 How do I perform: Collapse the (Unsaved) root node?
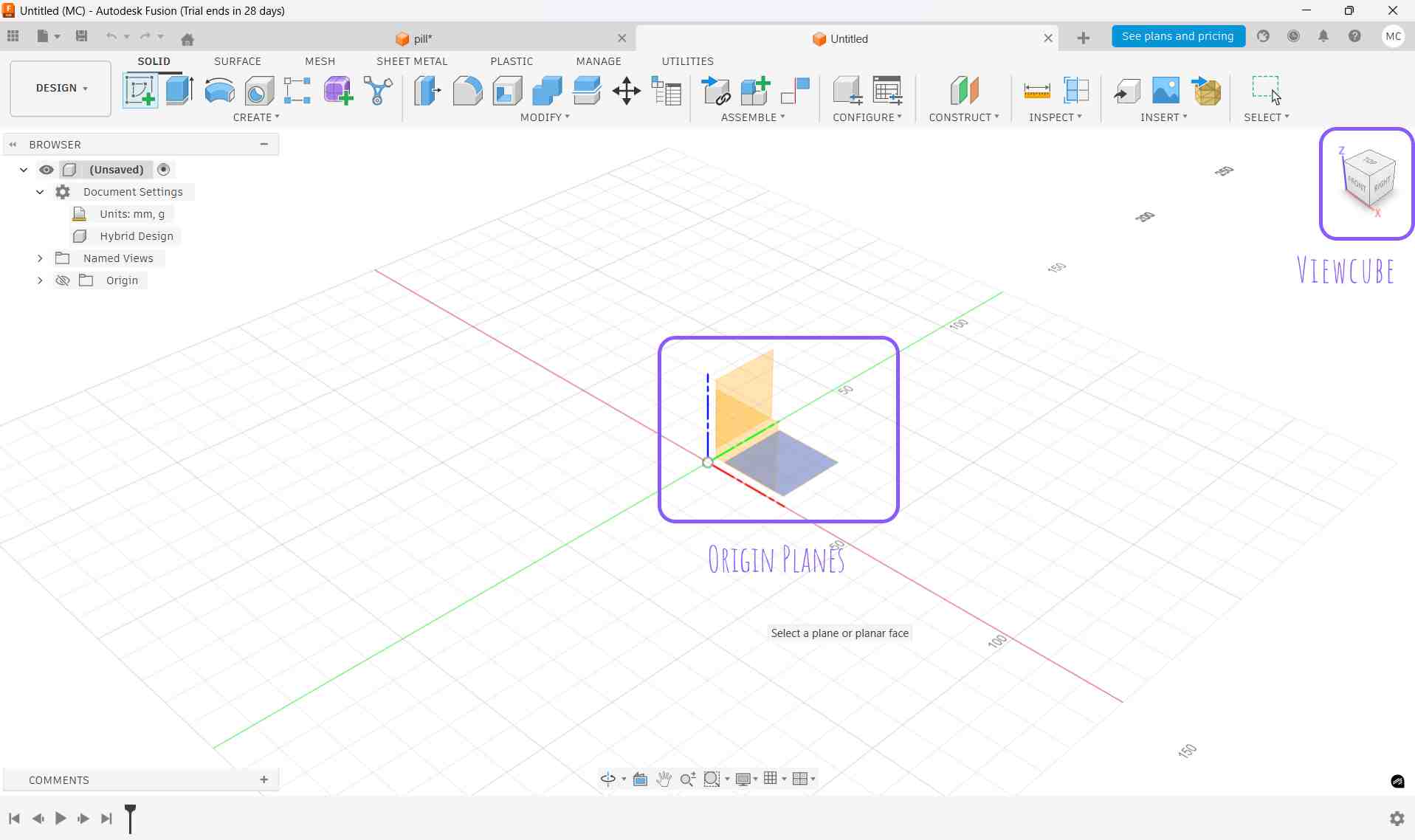pos(24,170)
